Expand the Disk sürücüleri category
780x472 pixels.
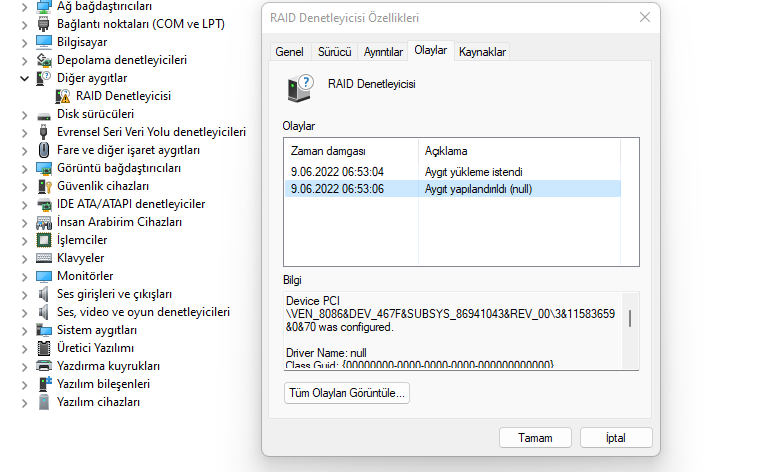[25, 114]
